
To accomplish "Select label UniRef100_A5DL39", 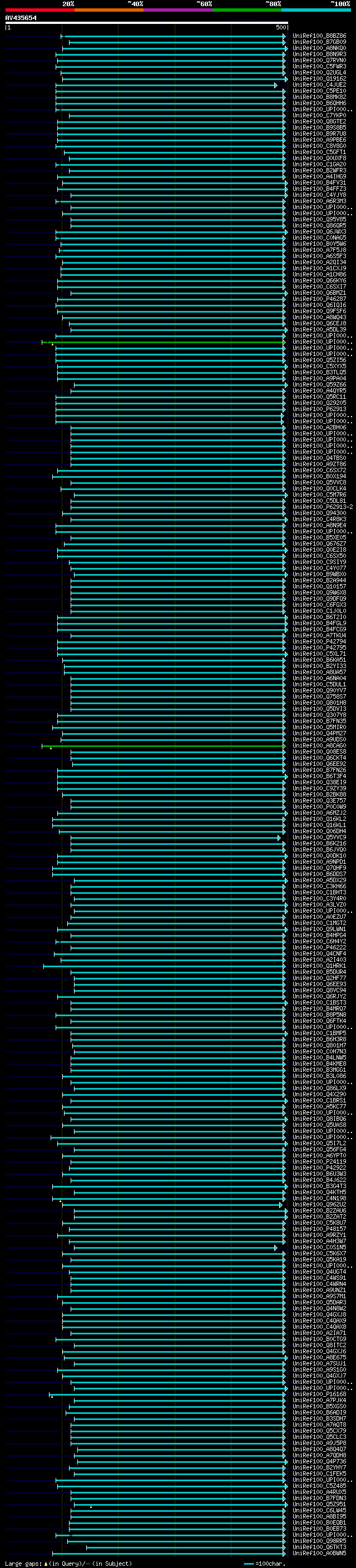I will point(319,329).
